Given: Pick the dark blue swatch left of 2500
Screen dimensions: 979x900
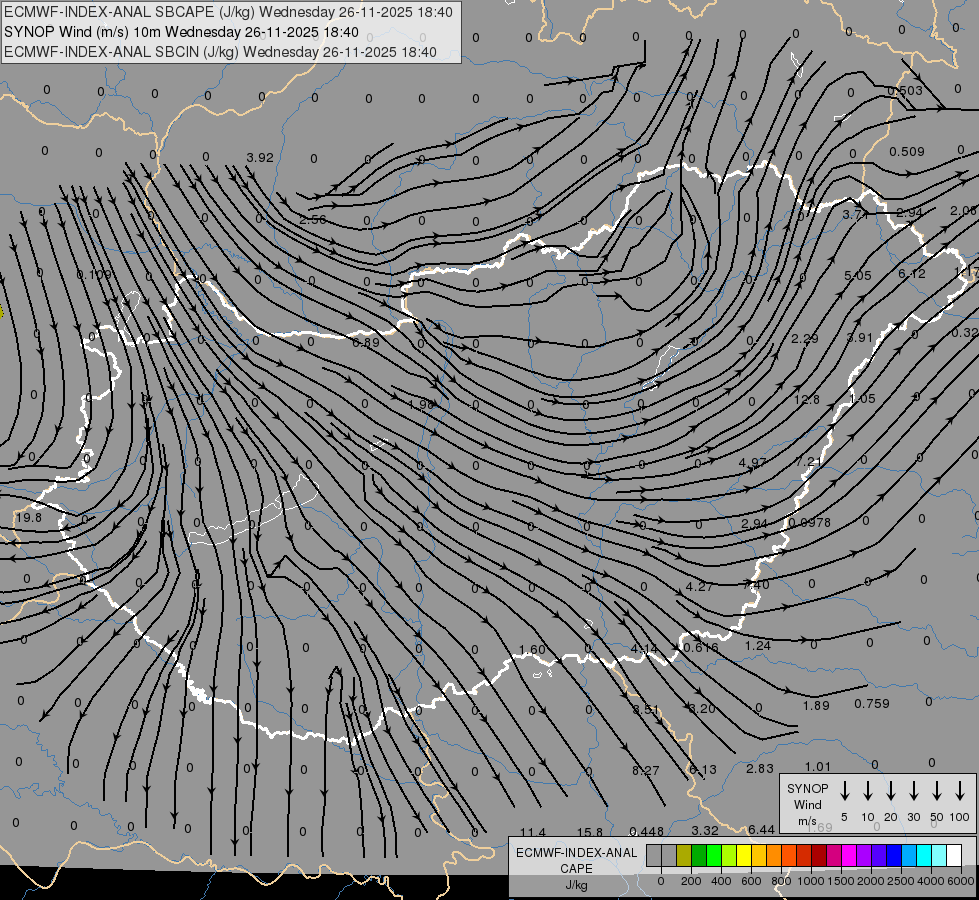Looking at the screenshot, I should 893,856.
